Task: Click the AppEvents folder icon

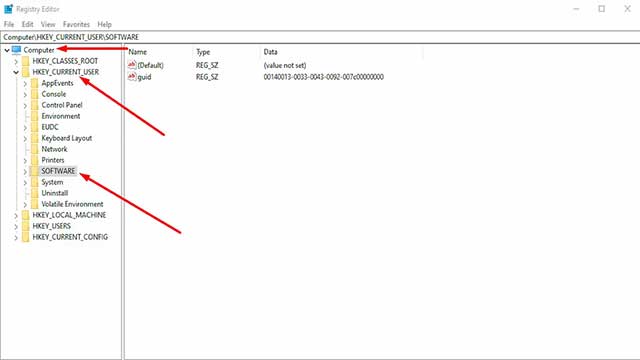Action: (35, 83)
